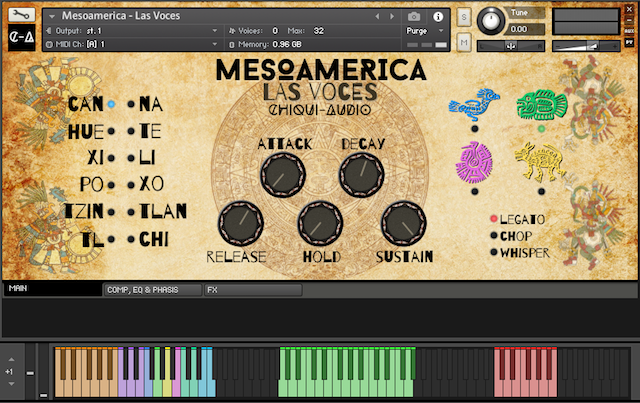Screen dimensions: 640x403
Task: Solo the instrument with S button
Action: [465, 17]
